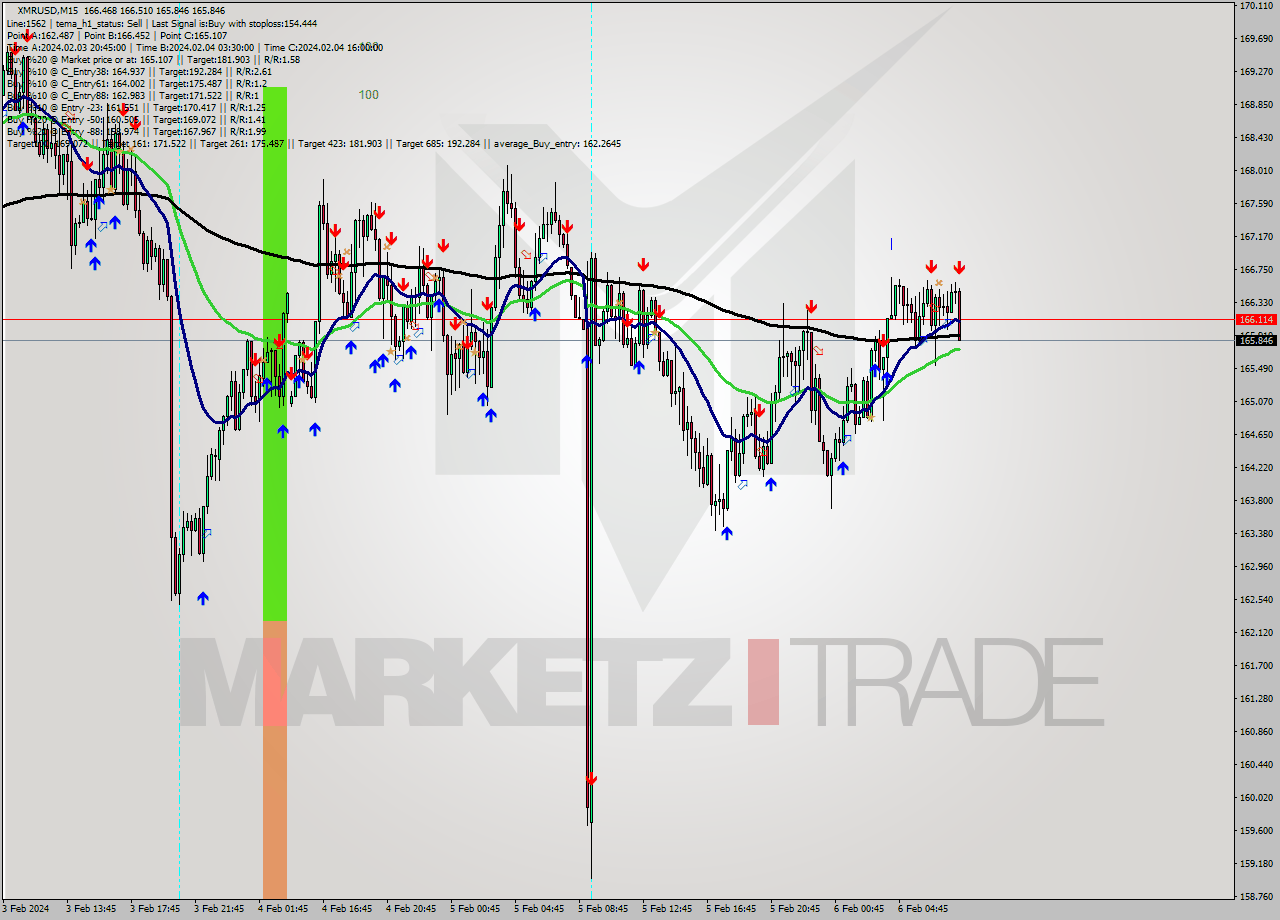Select the red 166.114 price label
The width and height of the screenshot is (1280, 920).
pos(1256,320)
